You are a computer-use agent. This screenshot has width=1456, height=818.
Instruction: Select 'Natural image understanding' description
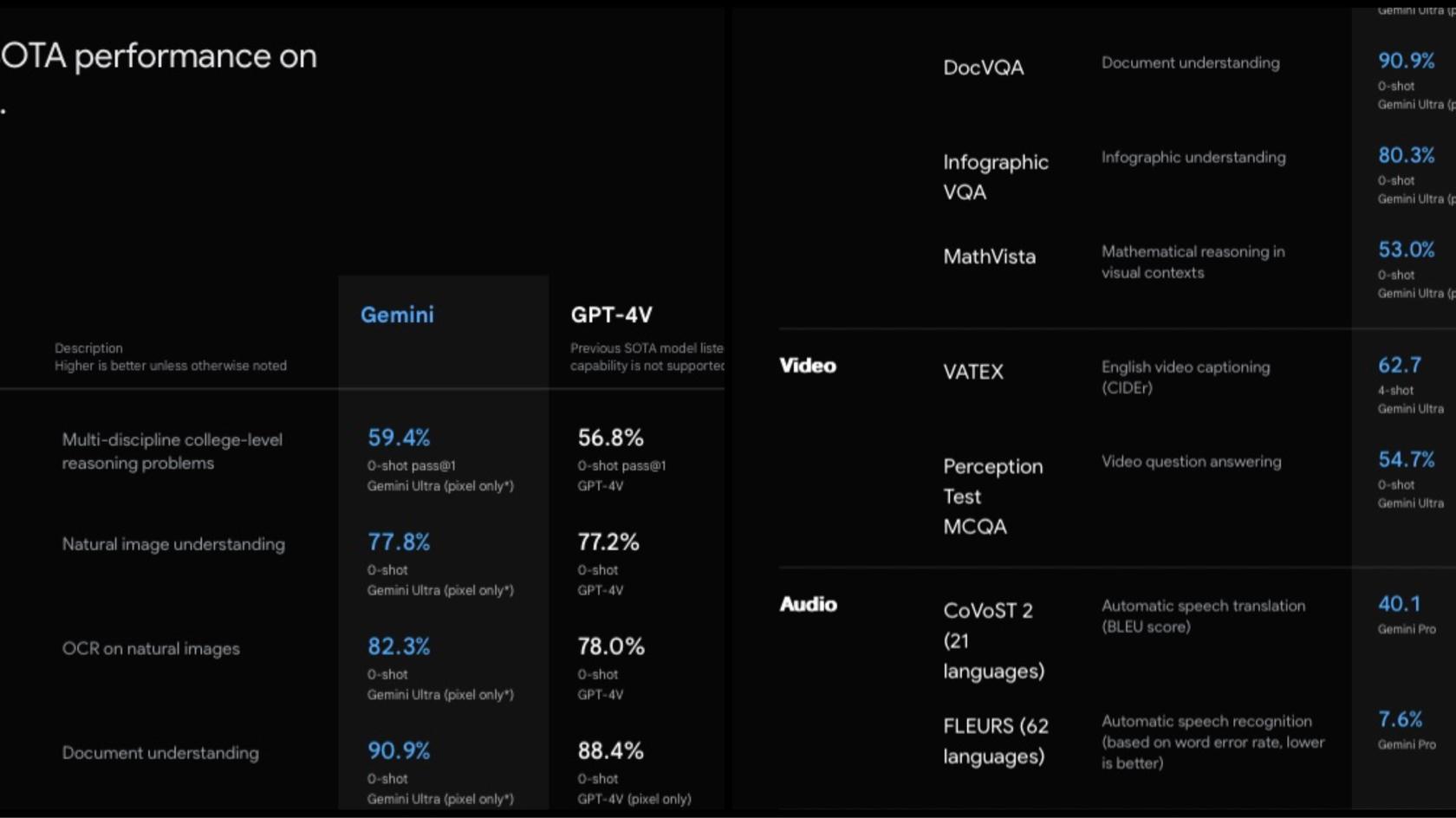coord(173,544)
